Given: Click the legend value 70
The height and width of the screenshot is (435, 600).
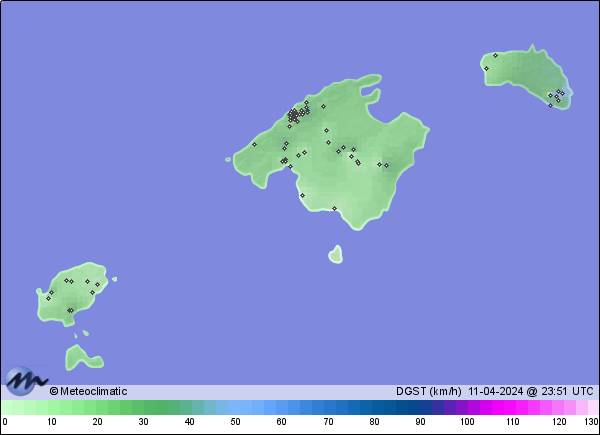Looking at the screenshot, I should click(328, 422).
